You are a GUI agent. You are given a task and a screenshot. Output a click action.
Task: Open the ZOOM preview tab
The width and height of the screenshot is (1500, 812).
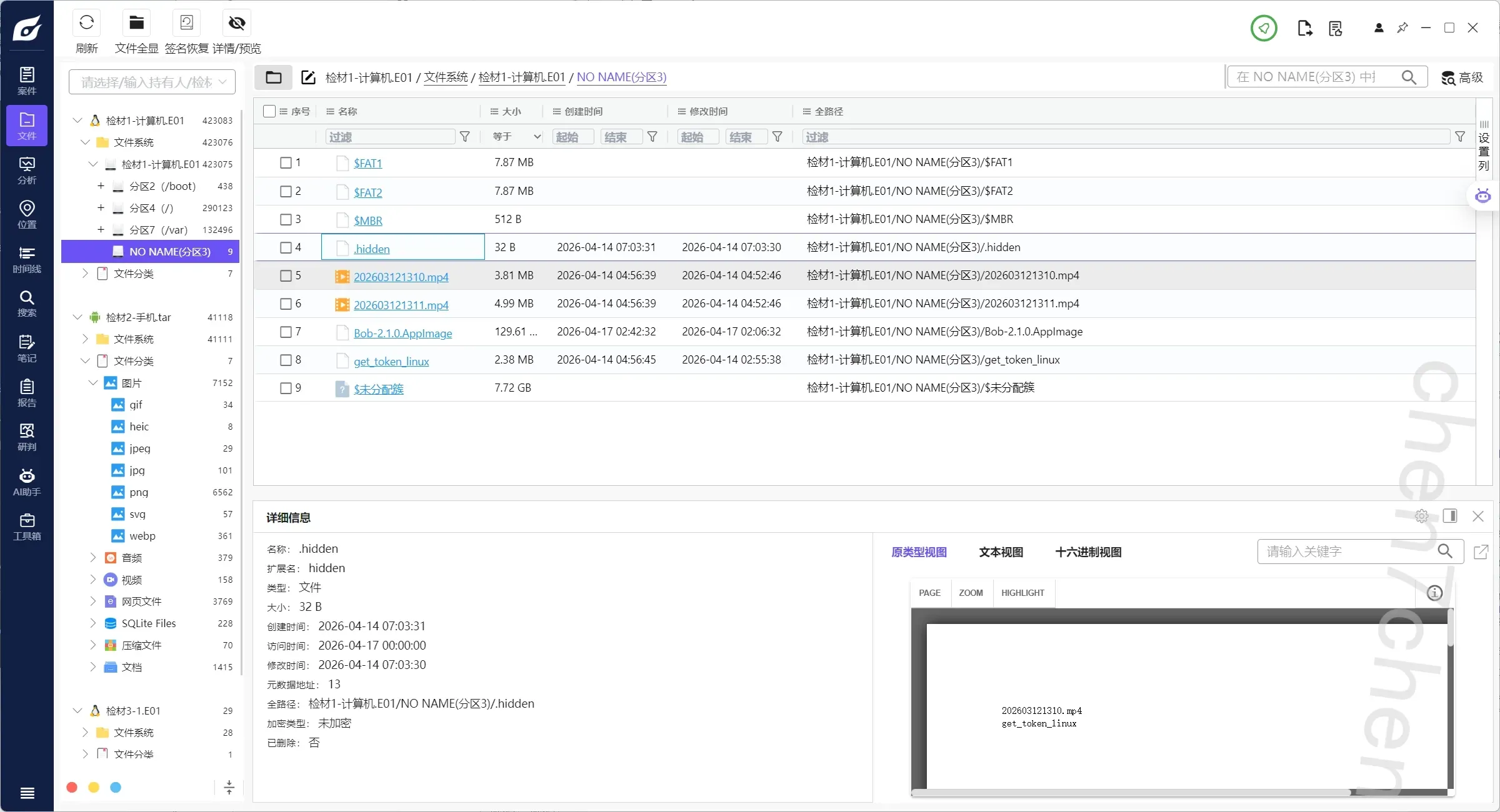click(971, 593)
